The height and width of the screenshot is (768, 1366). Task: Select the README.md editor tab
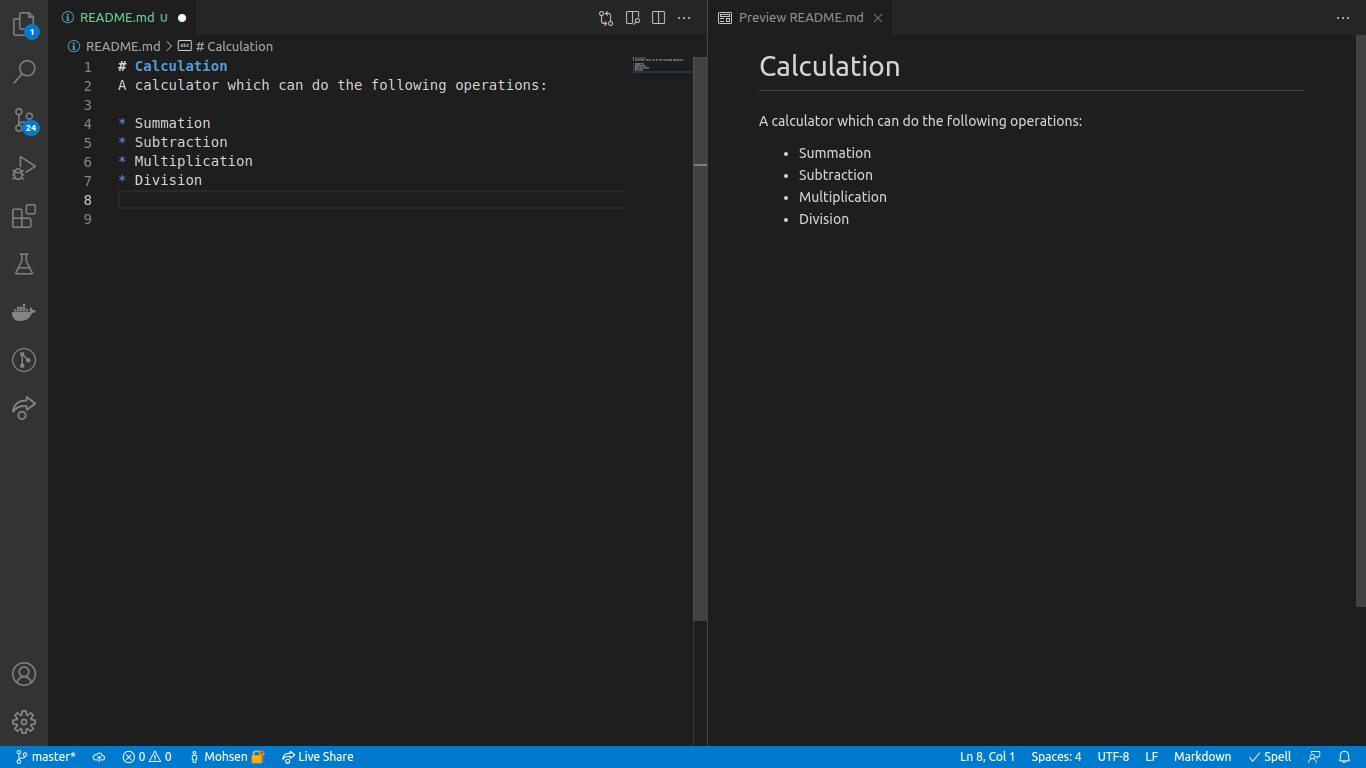[118, 18]
